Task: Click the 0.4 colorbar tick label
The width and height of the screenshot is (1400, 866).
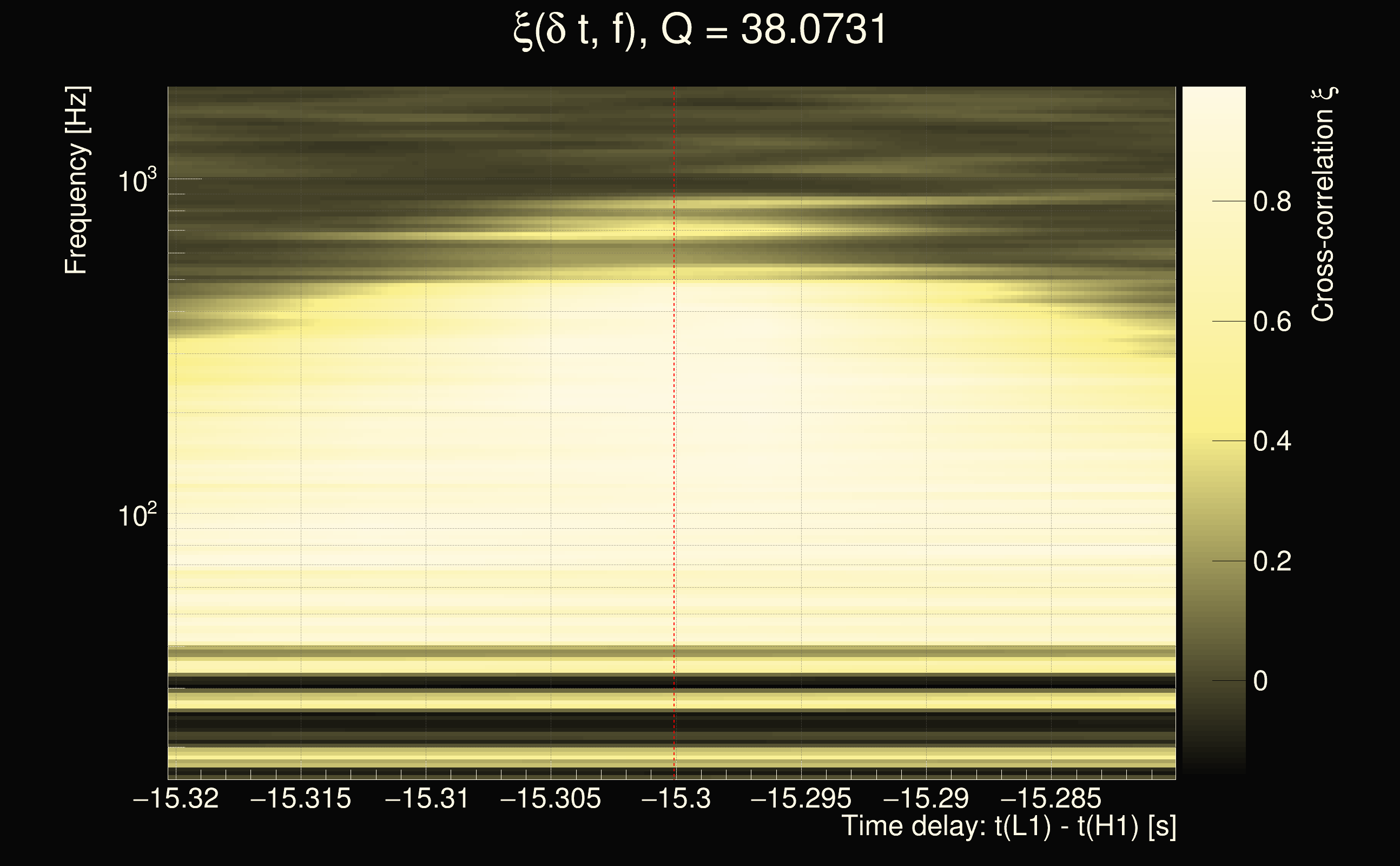Action: tap(1272, 442)
